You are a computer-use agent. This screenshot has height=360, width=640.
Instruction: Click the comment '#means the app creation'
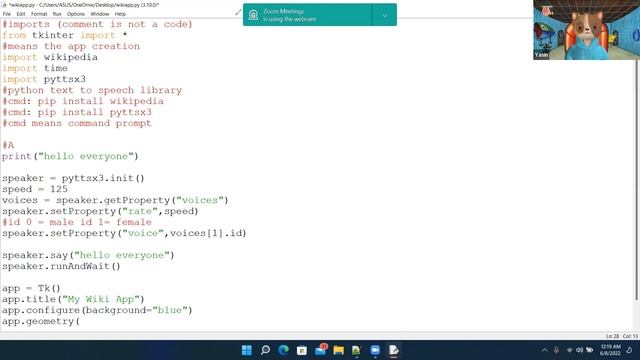[x=71, y=46]
